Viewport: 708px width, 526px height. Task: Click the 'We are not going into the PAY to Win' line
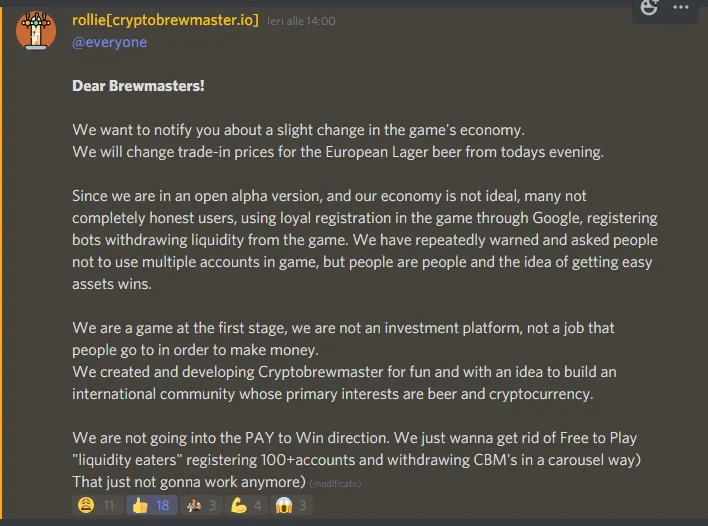[354, 438]
